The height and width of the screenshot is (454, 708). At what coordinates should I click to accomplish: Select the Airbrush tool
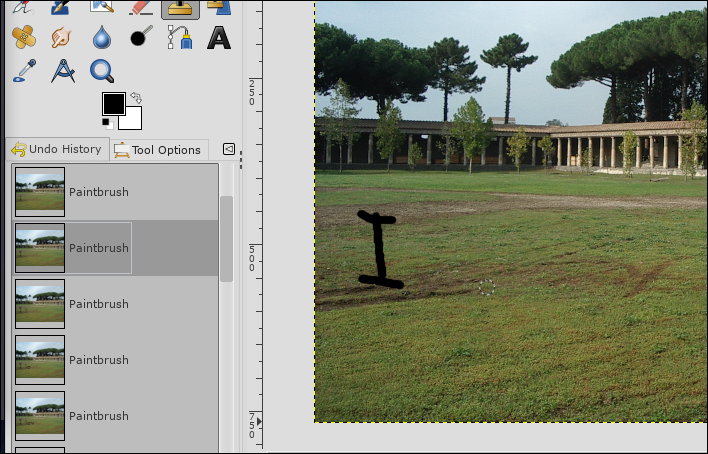[x=24, y=6]
